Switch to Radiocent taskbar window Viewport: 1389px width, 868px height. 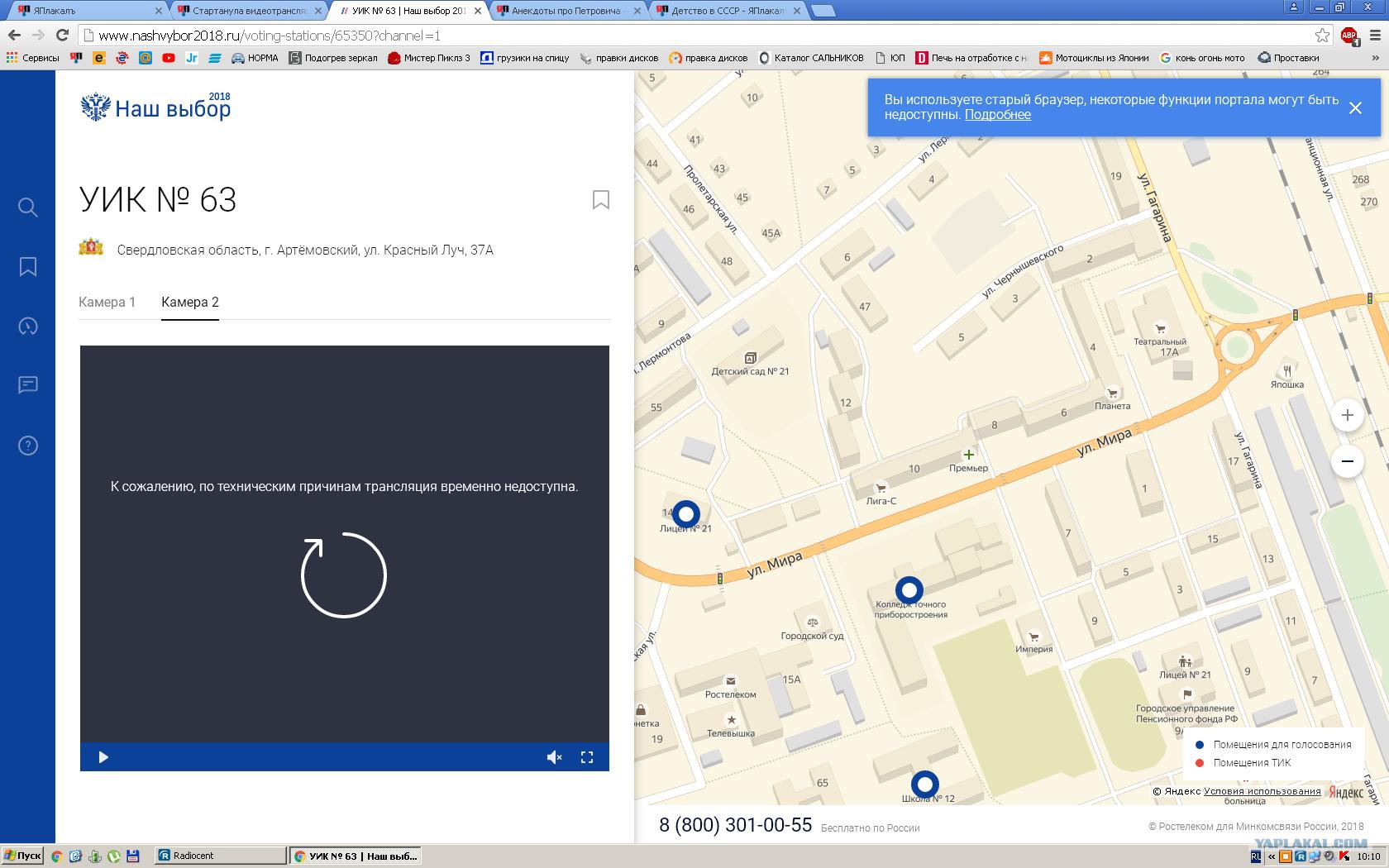coord(220,856)
